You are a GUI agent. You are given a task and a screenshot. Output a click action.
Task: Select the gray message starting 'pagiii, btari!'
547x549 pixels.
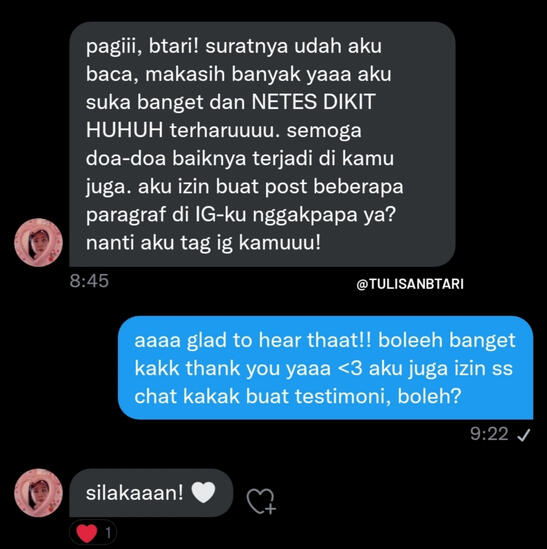click(x=262, y=144)
